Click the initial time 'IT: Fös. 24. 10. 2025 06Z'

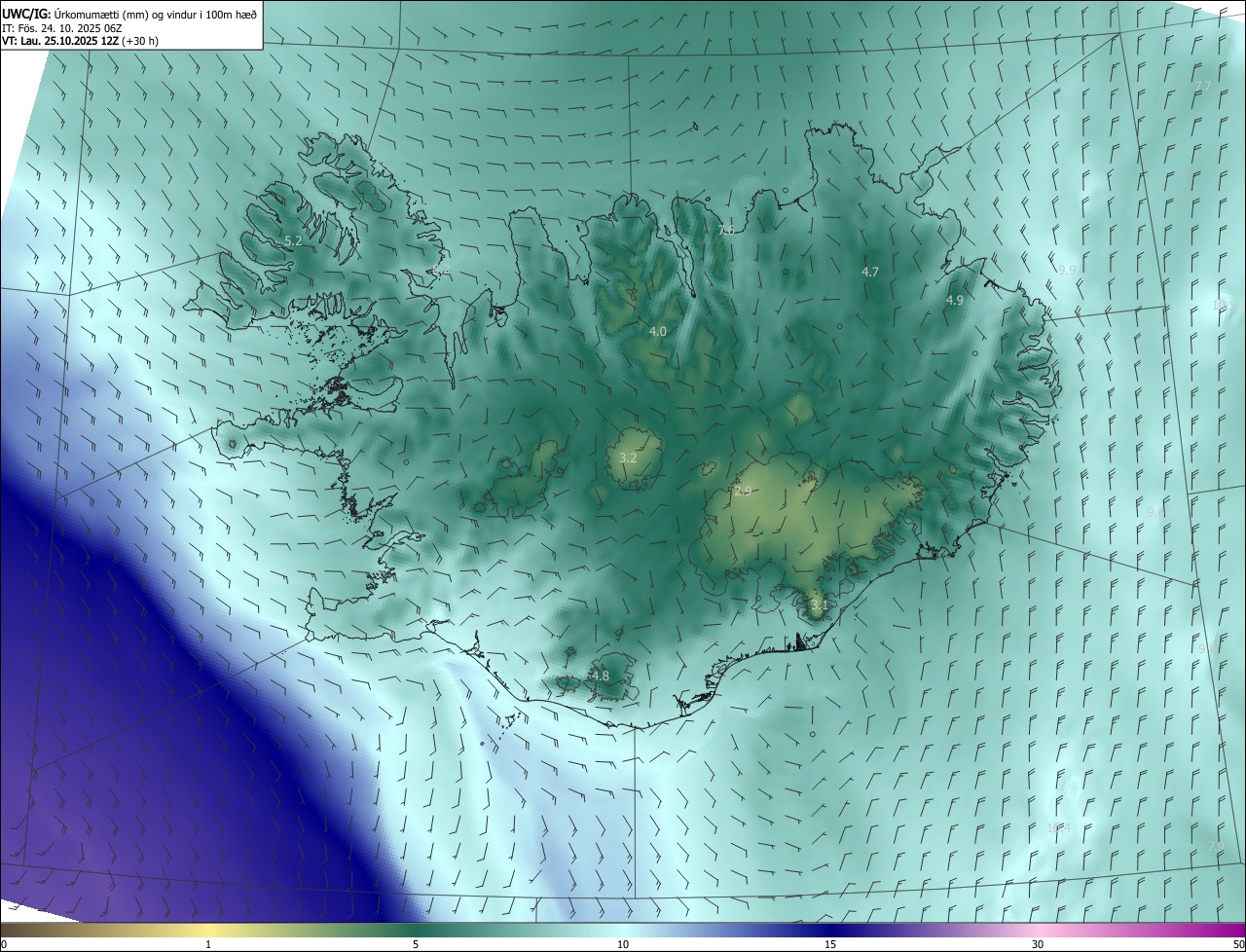(61, 27)
